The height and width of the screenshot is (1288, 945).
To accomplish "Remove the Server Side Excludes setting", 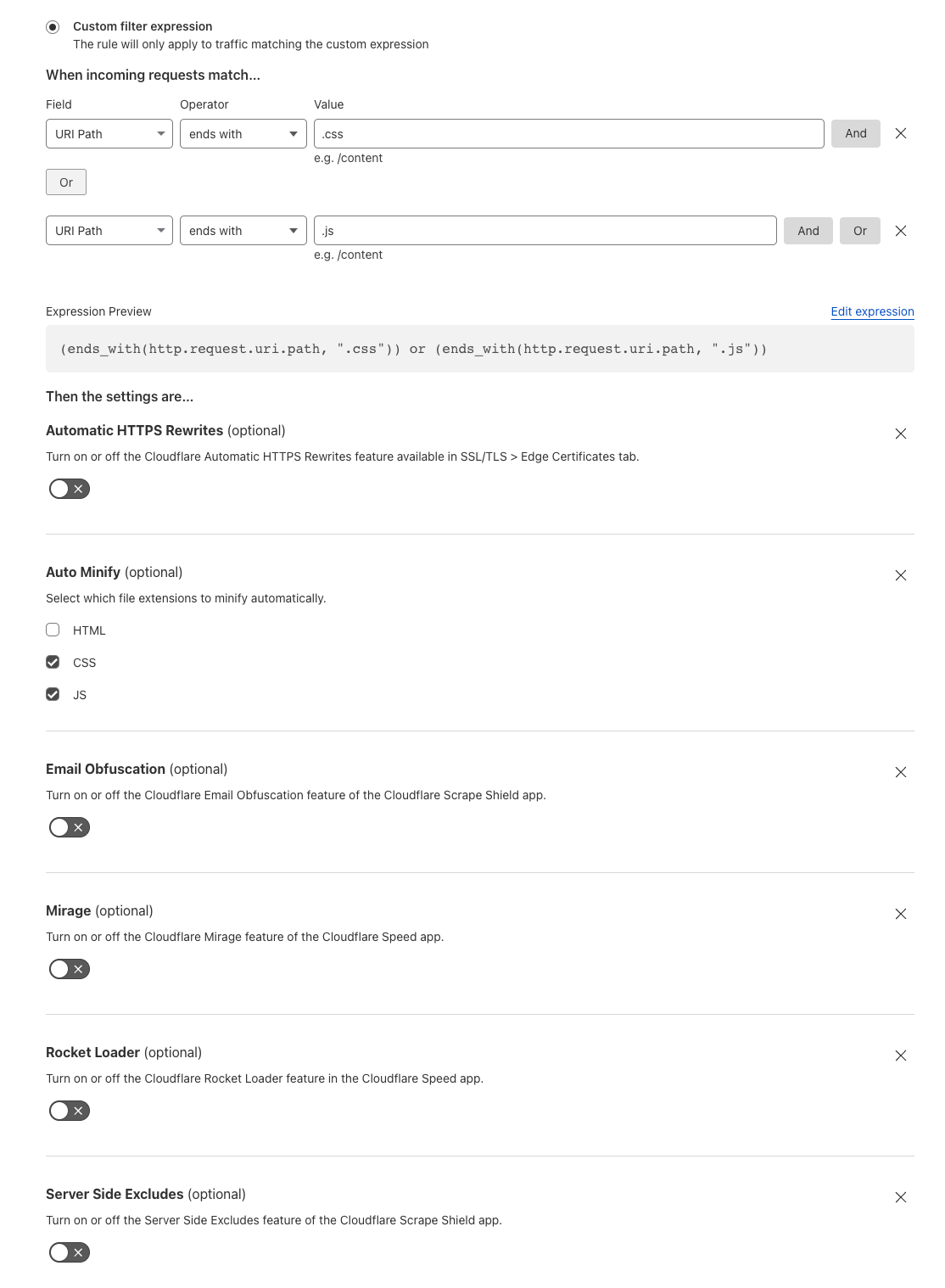I will point(901,1197).
